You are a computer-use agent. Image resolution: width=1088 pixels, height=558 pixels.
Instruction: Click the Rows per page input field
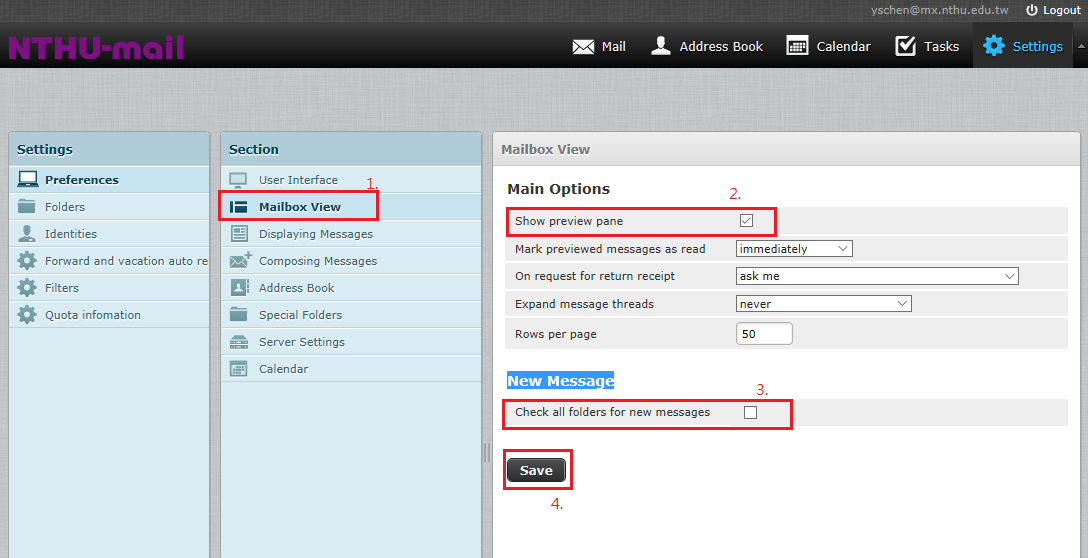pos(764,334)
